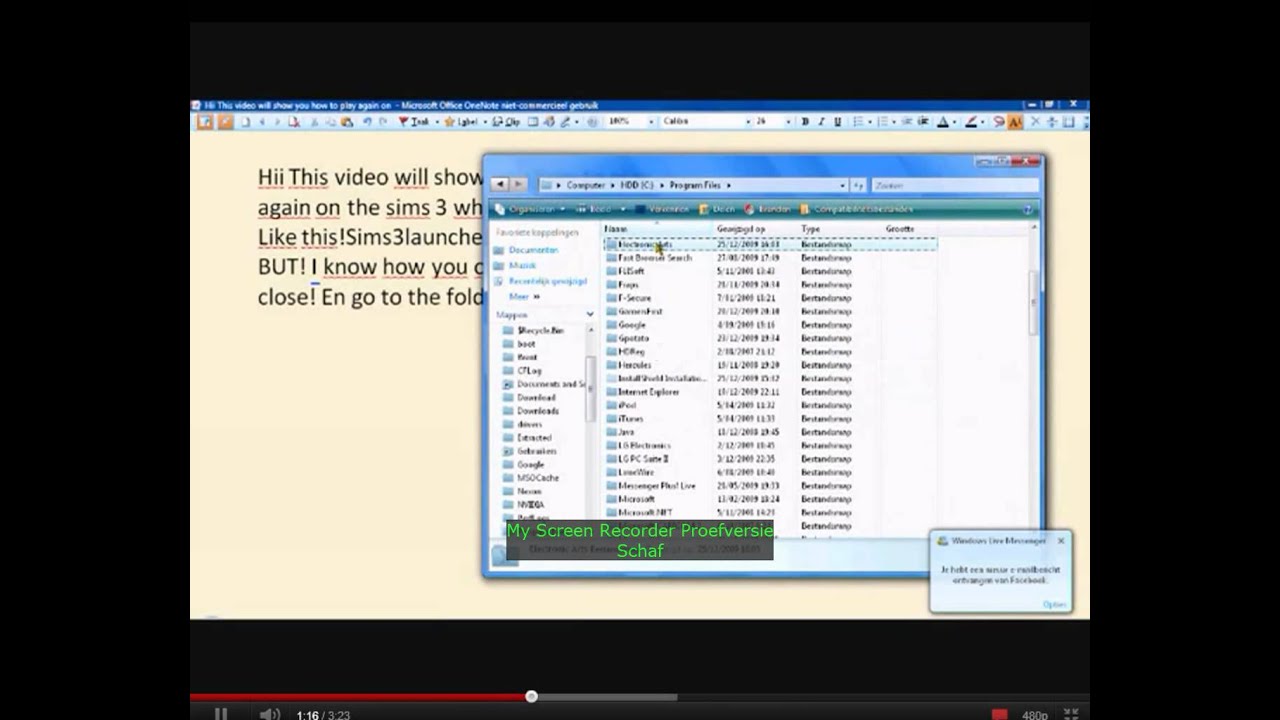Image resolution: width=1280 pixels, height=720 pixels.
Task: Sort by the Type column header
Action: coord(840,229)
